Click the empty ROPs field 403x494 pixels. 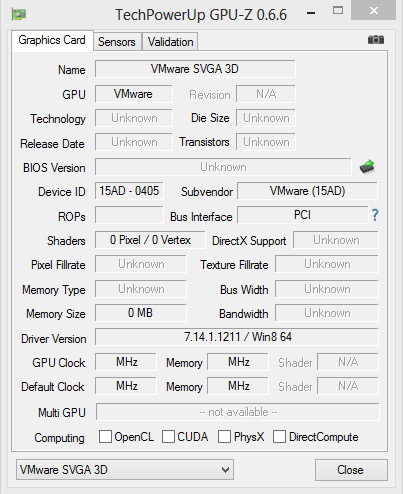(x=129, y=215)
